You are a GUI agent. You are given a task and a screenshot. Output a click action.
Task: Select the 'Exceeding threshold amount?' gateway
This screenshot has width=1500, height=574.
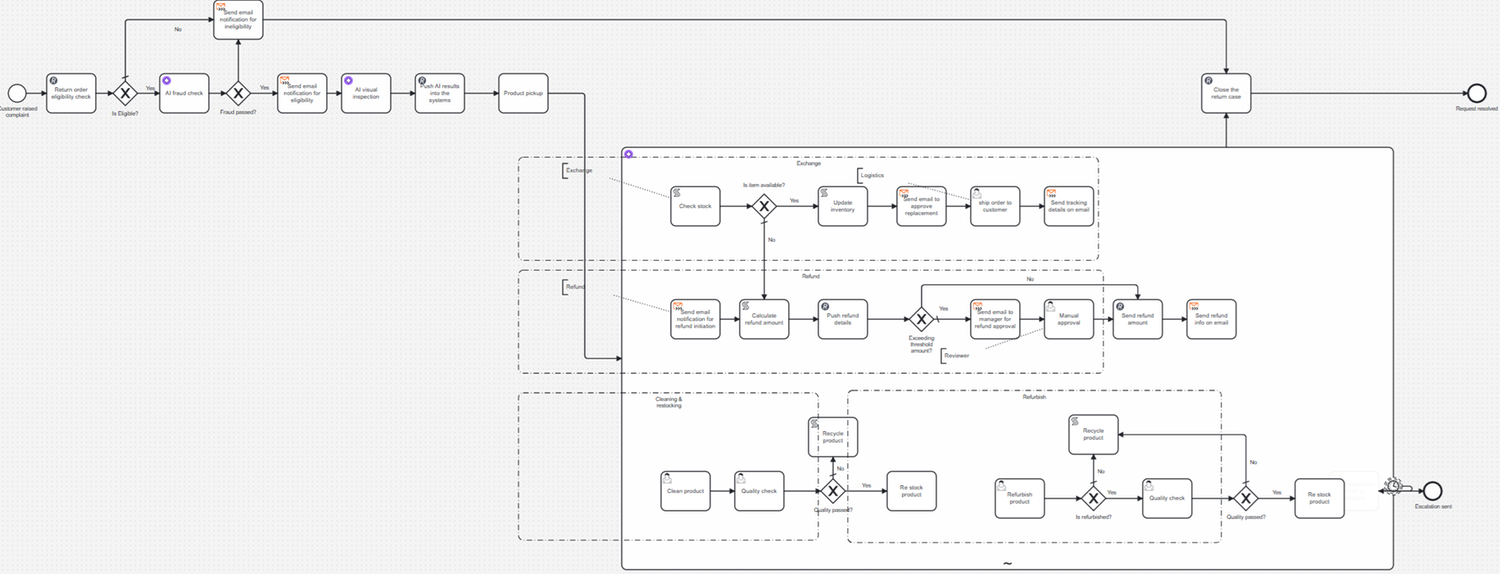(x=920, y=319)
